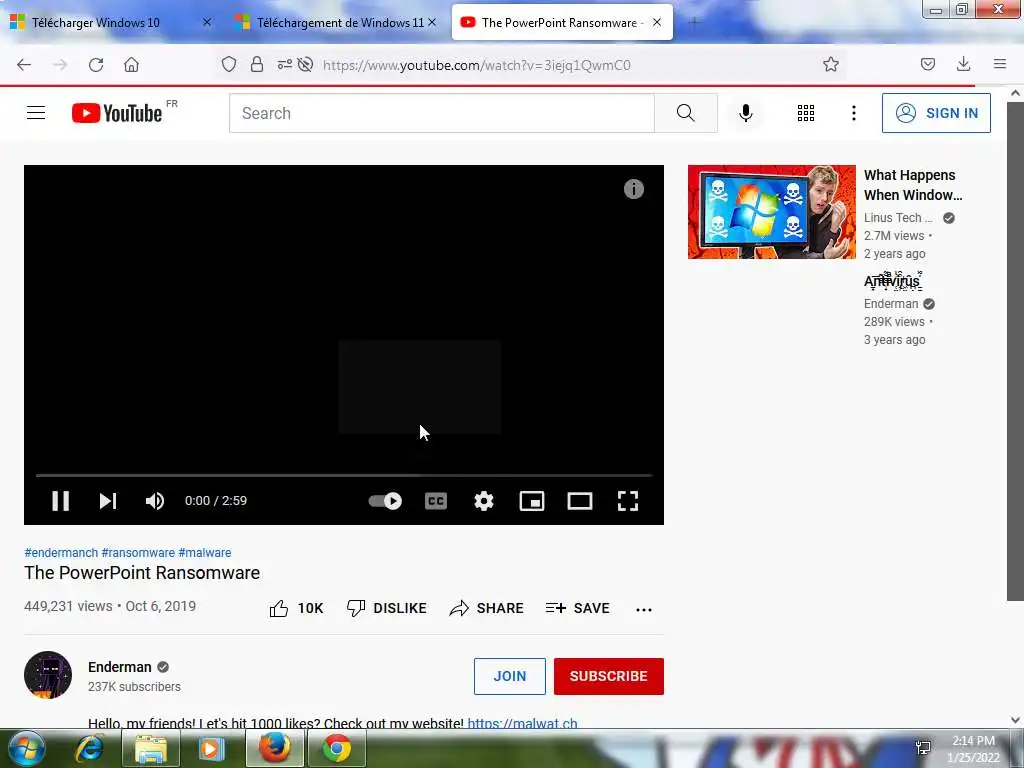Open the Windows Start button
The image size is (1024, 768).
pos(27,748)
